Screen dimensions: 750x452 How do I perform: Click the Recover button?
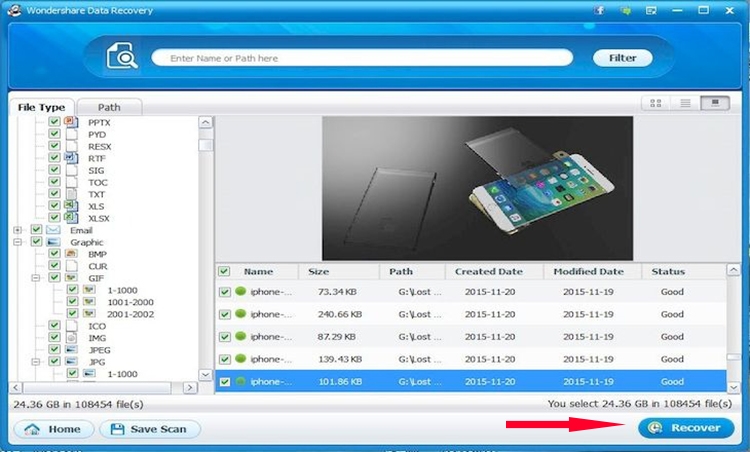point(686,428)
